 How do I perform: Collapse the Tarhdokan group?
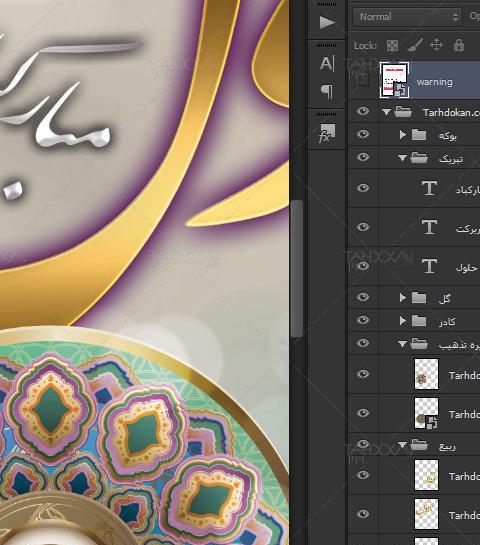tap(386, 112)
